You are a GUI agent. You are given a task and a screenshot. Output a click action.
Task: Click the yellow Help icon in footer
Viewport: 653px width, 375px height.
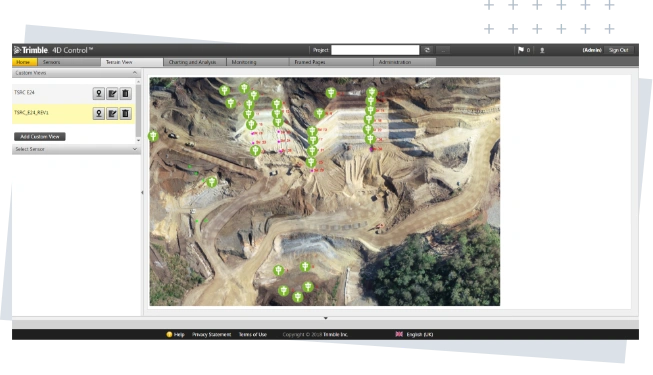tap(169, 334)
